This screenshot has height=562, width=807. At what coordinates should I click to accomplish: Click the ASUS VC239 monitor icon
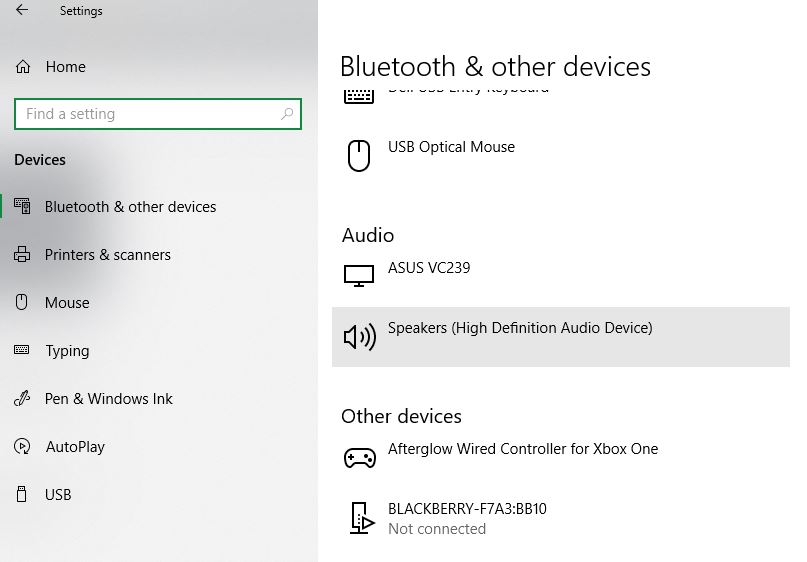pyautogui.click(x=358, y=275)
